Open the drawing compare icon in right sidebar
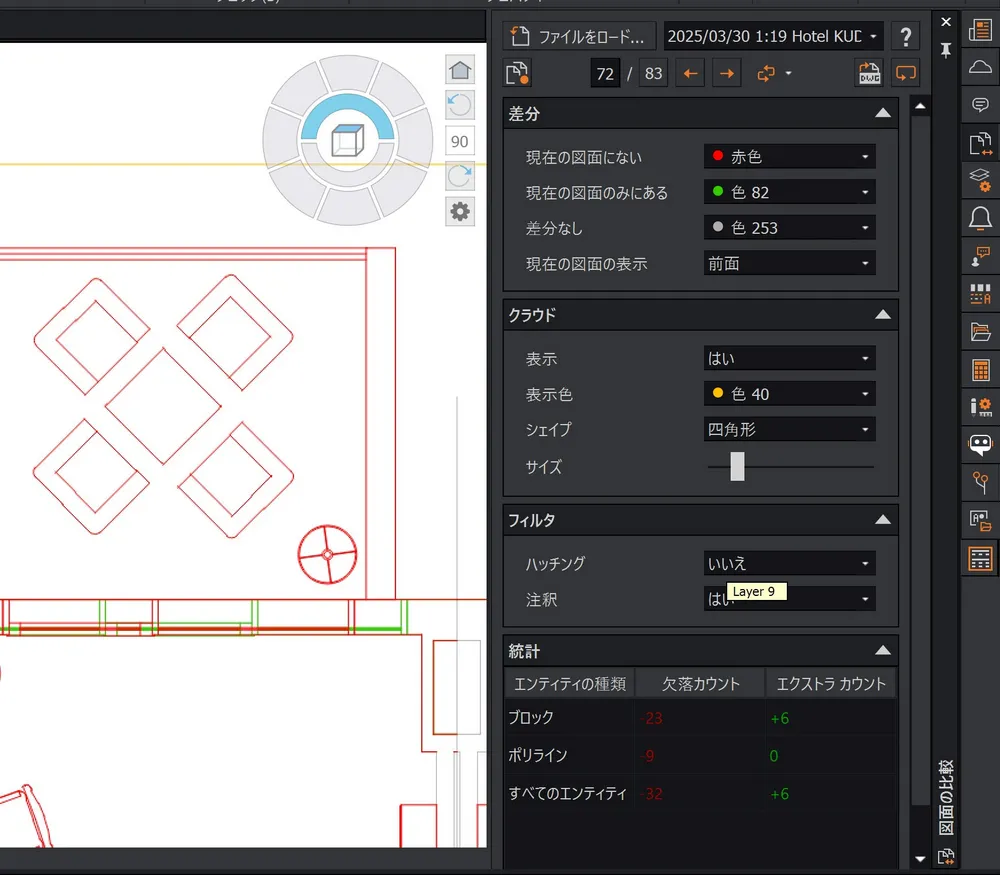This screenshot has width=1000, height=875. [x=980, y=143]
